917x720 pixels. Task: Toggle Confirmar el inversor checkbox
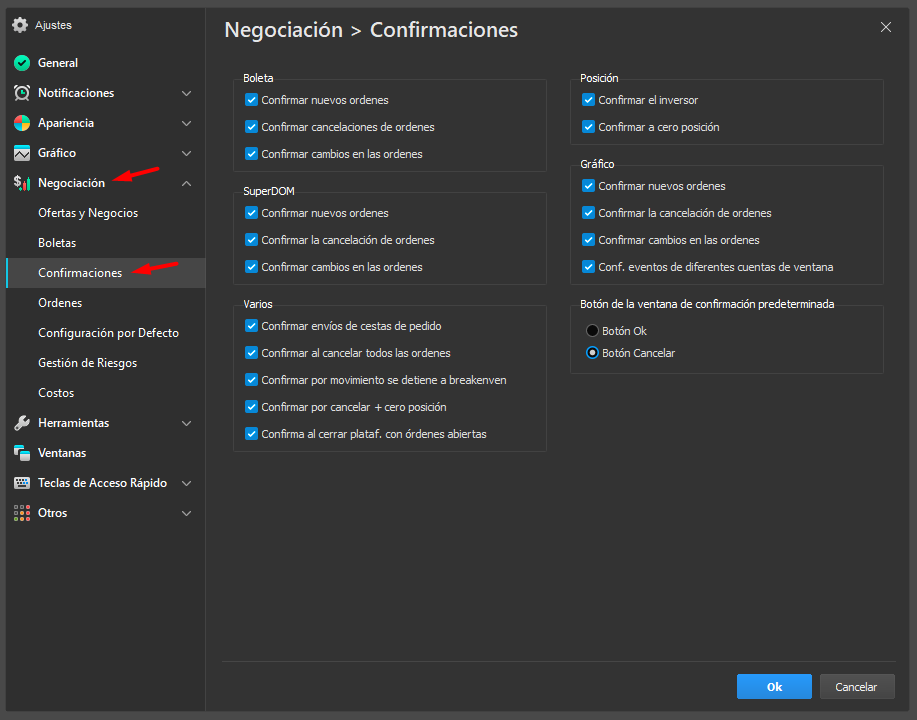pos(589,100)
